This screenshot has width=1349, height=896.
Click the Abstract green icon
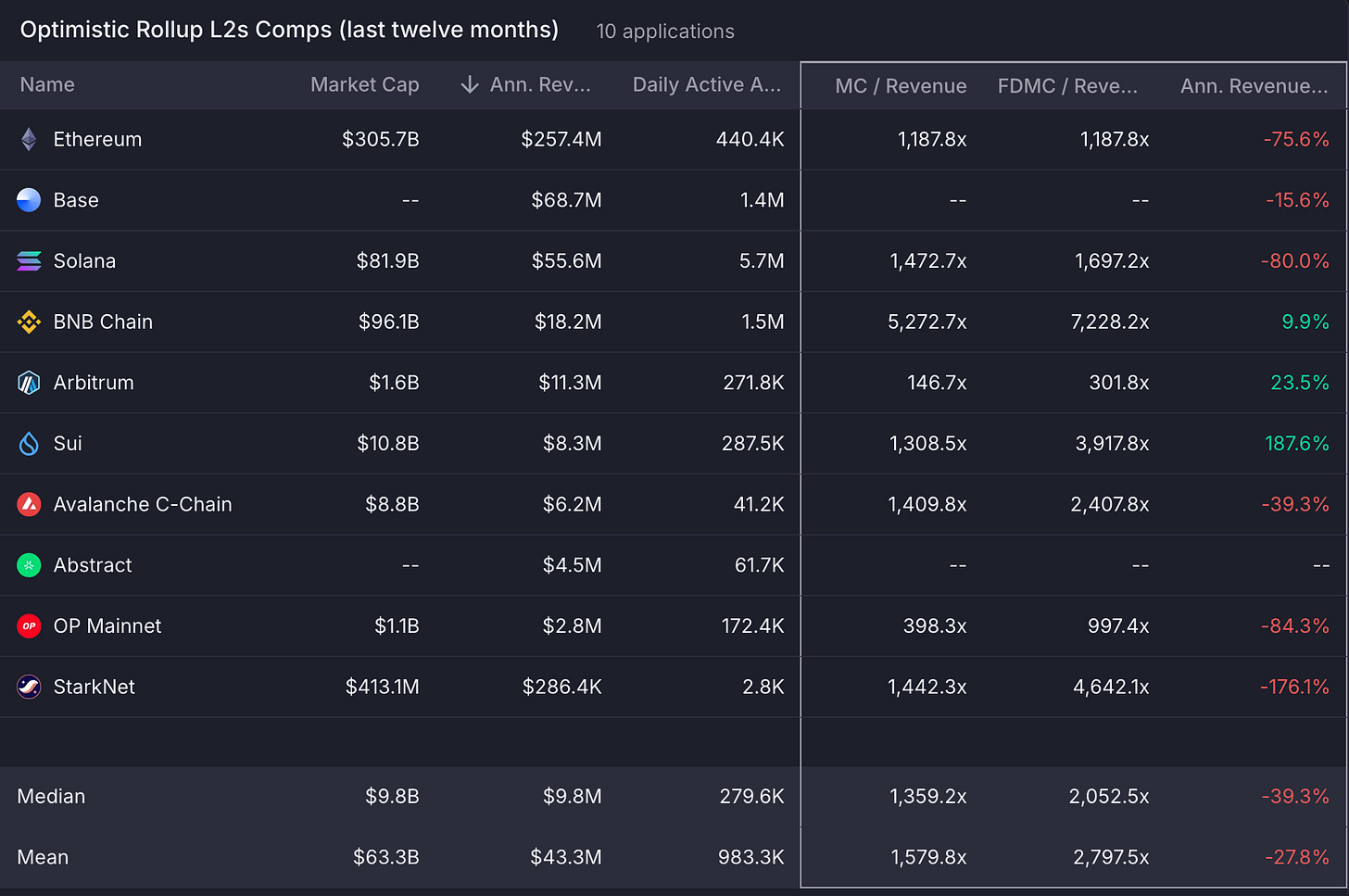(29, 565)
